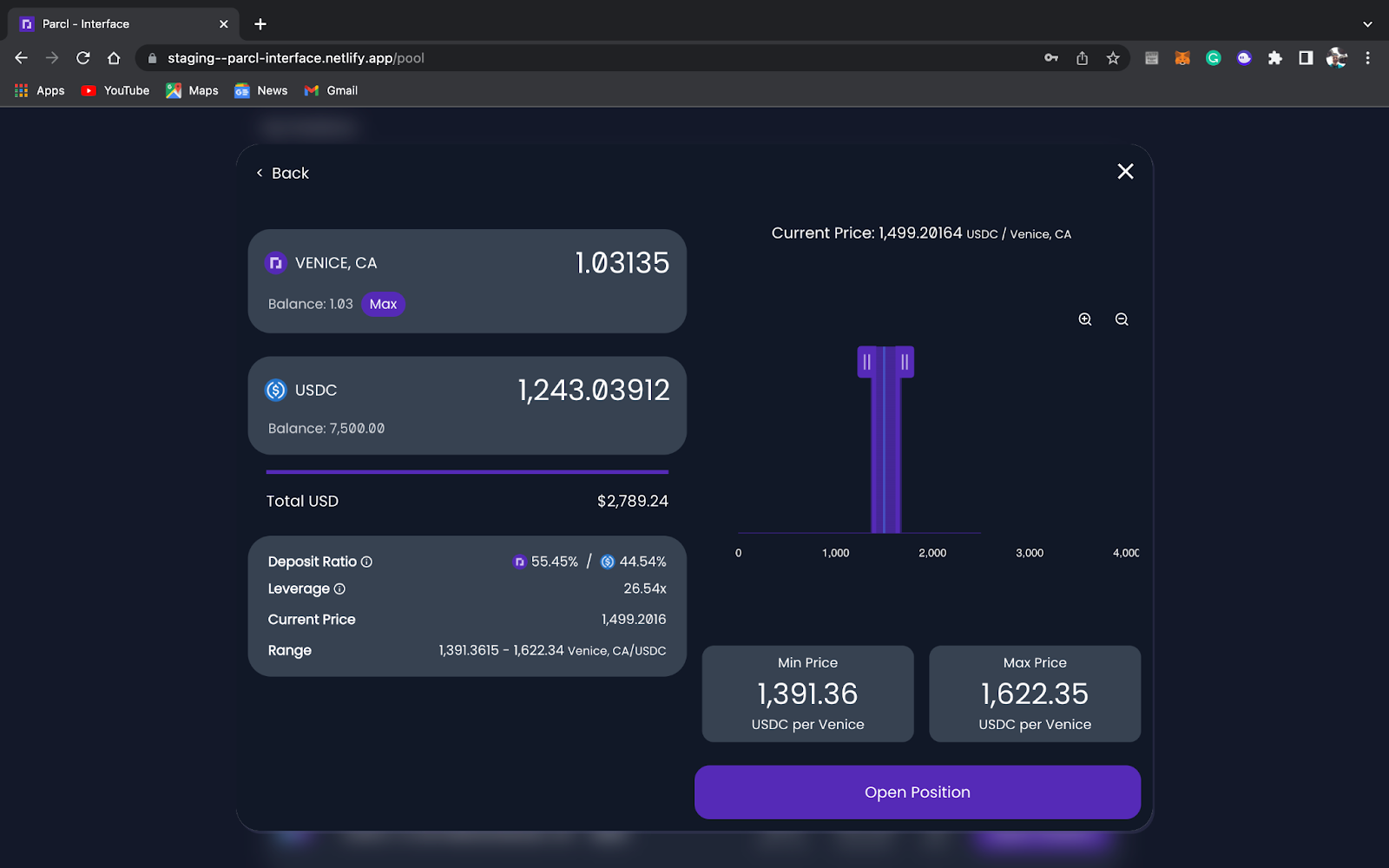Click the Max balance button
1389x868 pixels.
coord(383,304)
